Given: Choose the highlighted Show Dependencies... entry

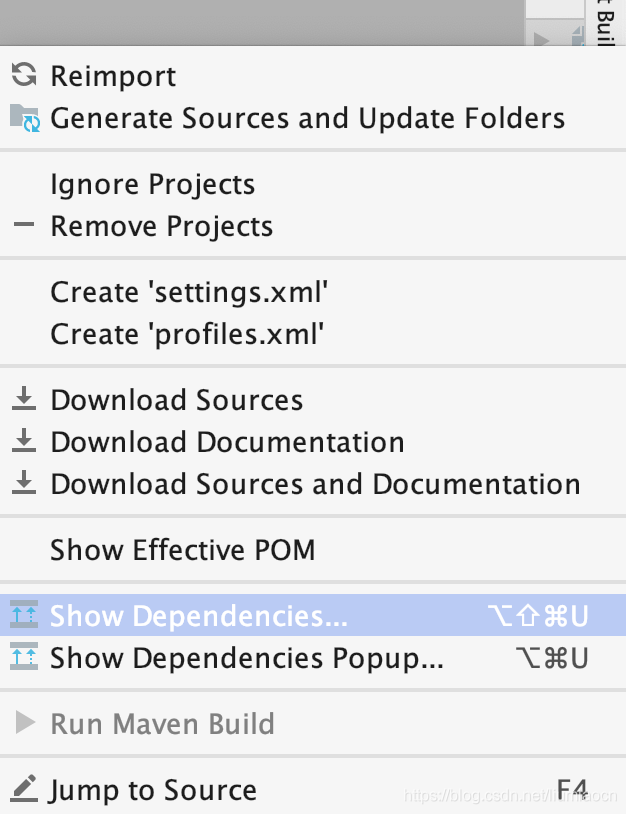Looking at the screenshot, I should [x=313, y=615].
